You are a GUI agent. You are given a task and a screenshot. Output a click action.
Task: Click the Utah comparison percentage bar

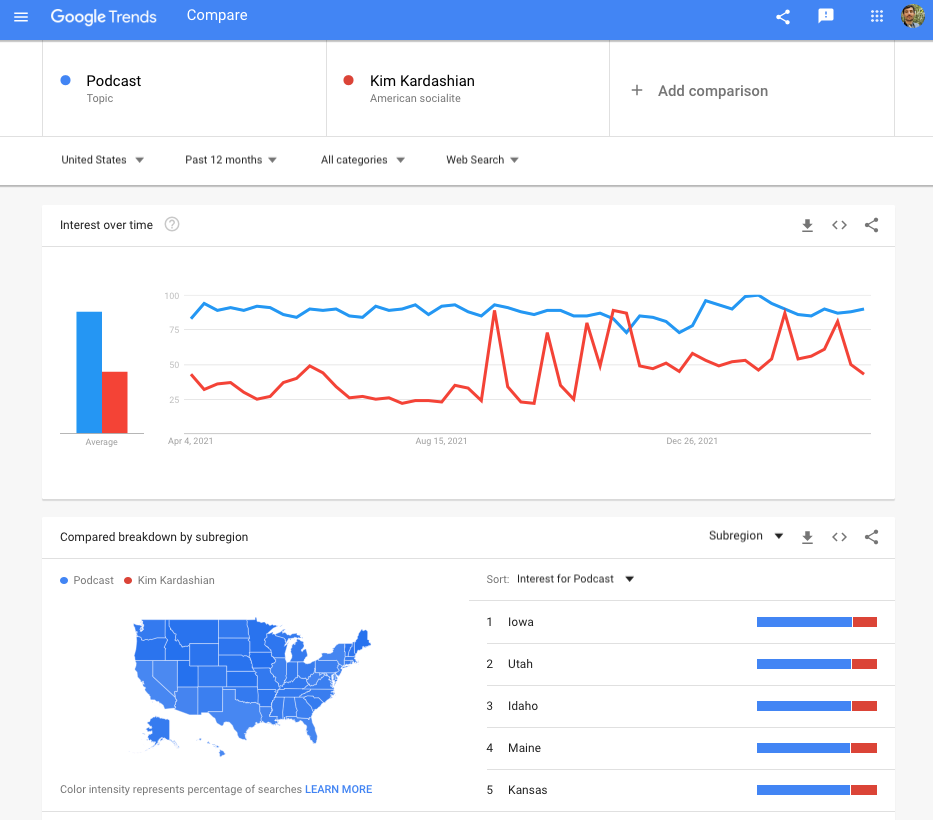point(817,664)
